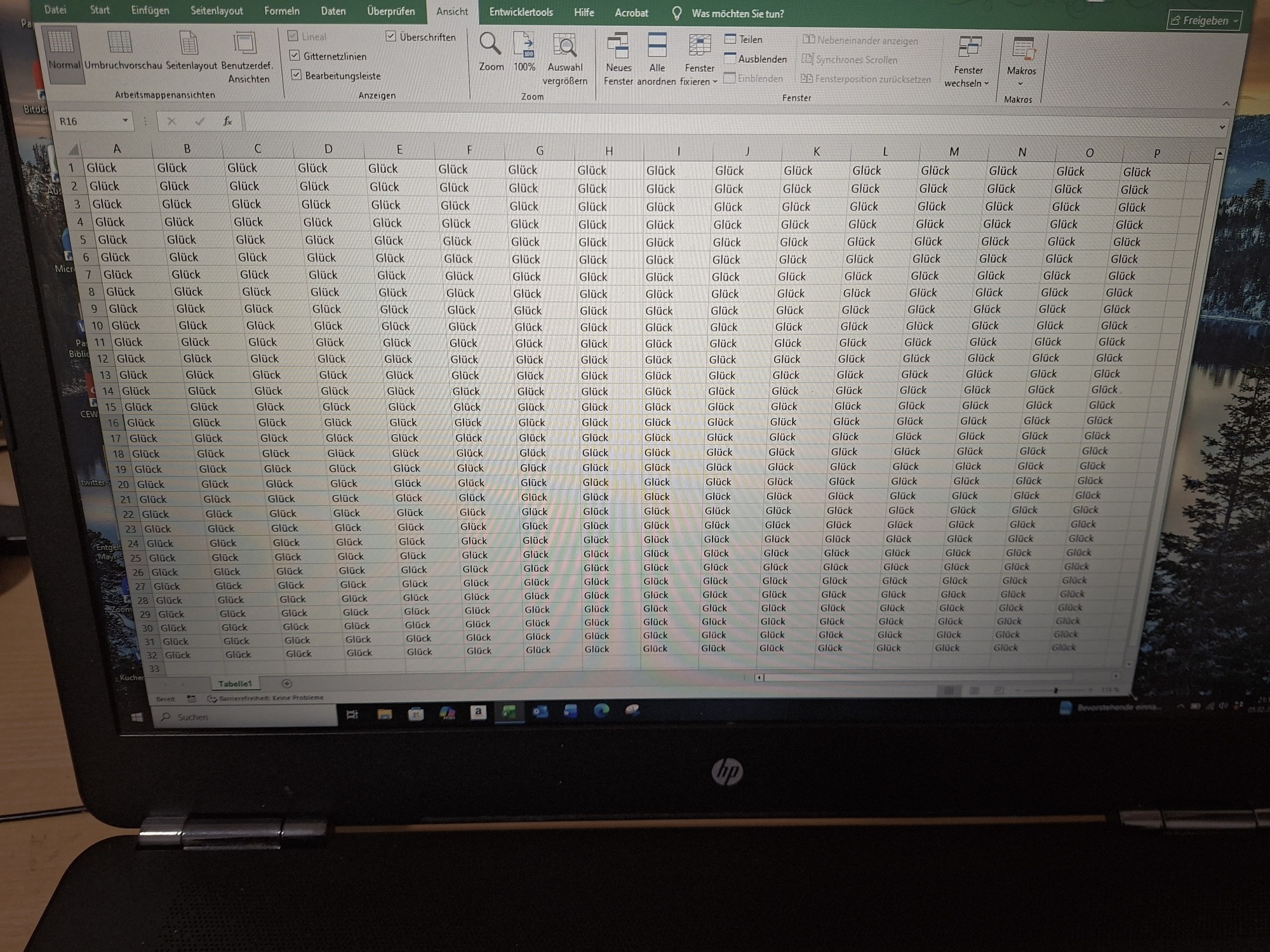Expand the Name Box dropdown arrow
Viewport: 1270px width, 952px height.
(125, 121)
